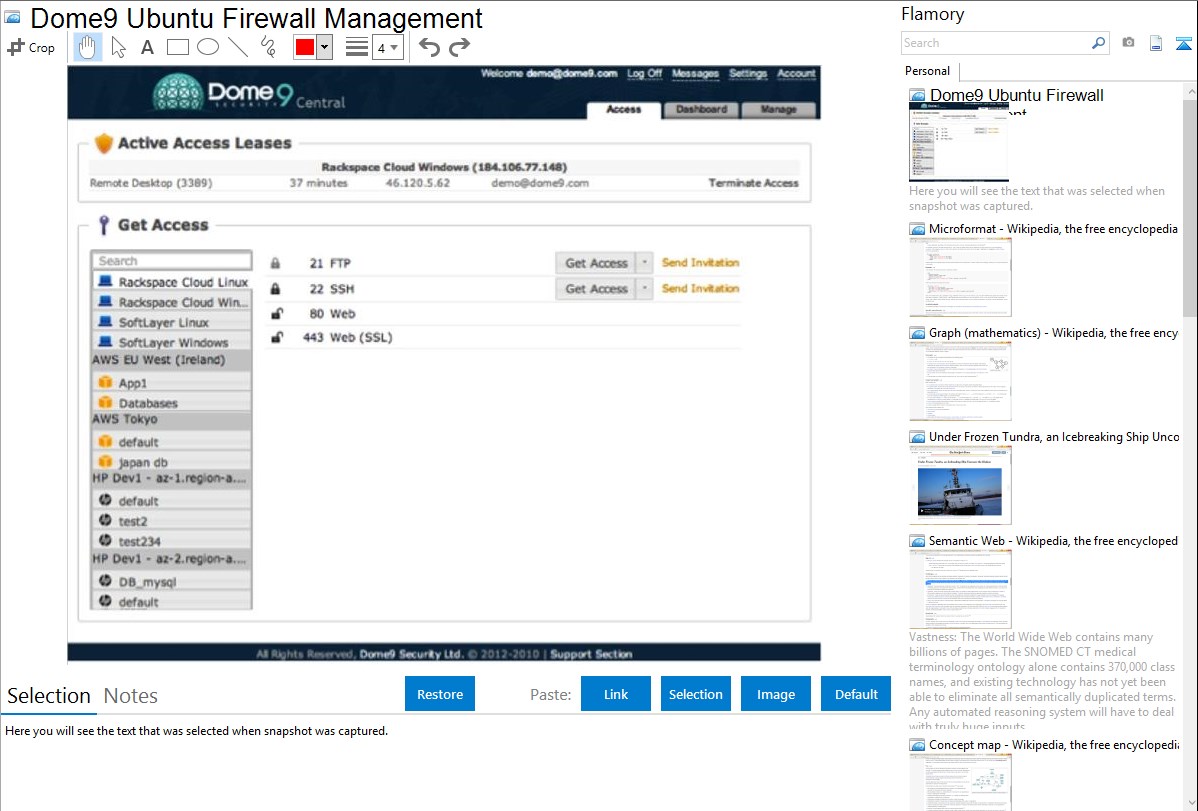Activate the hand pan tool
Screen dimensions: 1198x811
coord(87,47)
